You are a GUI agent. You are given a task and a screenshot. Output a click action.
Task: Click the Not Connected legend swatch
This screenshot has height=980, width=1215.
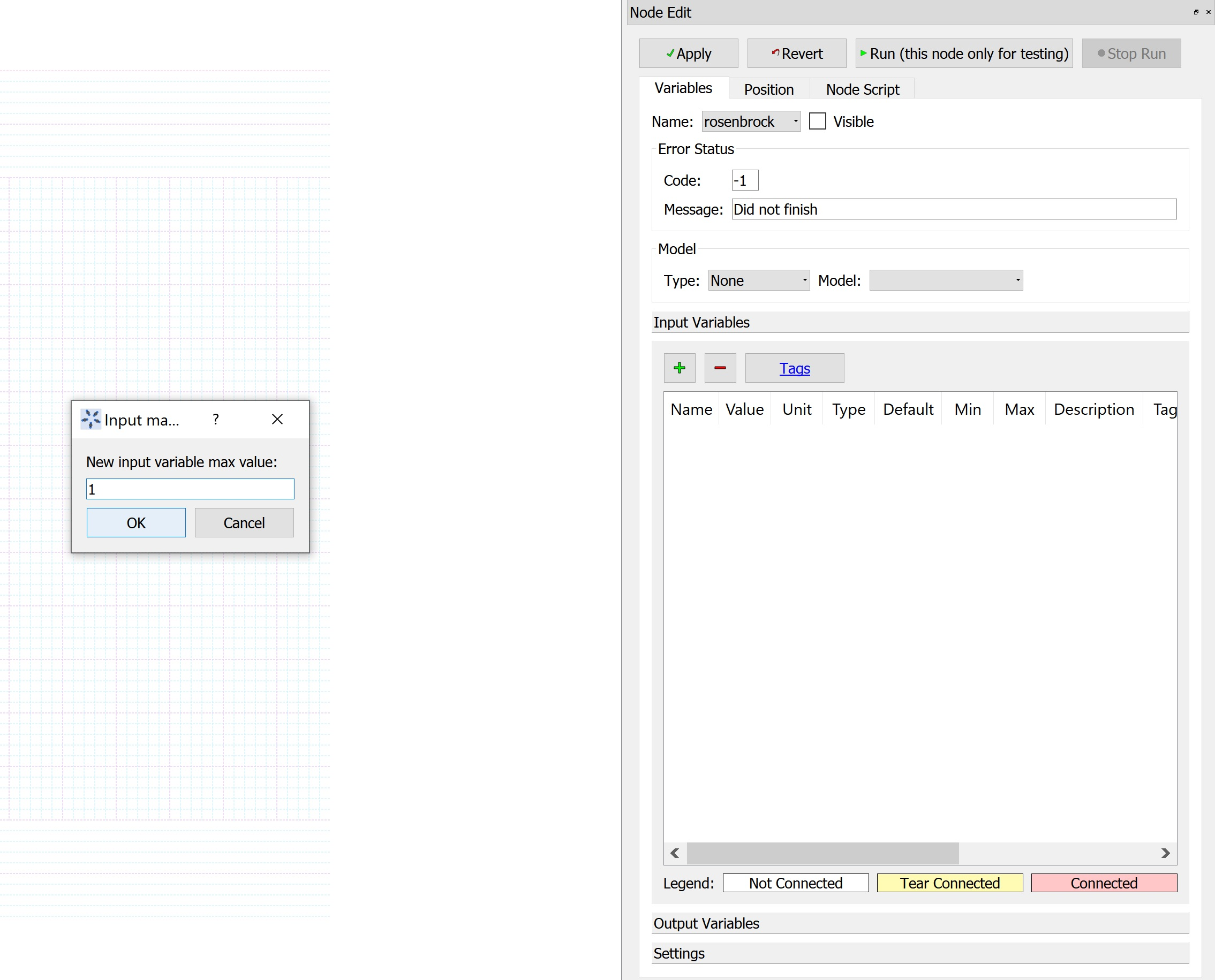(x=795, y=884)
